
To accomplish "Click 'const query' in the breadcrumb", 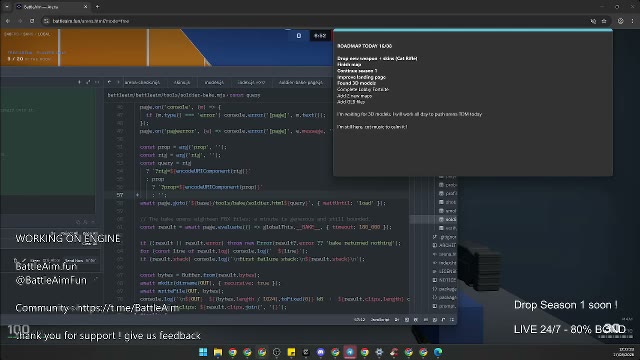I will click(x=245, y=95).
